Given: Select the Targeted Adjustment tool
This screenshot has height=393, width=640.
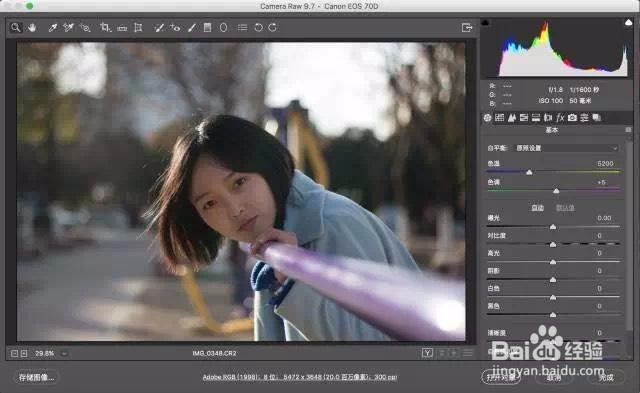Looking at the screenshot, I should click(85, 28).
